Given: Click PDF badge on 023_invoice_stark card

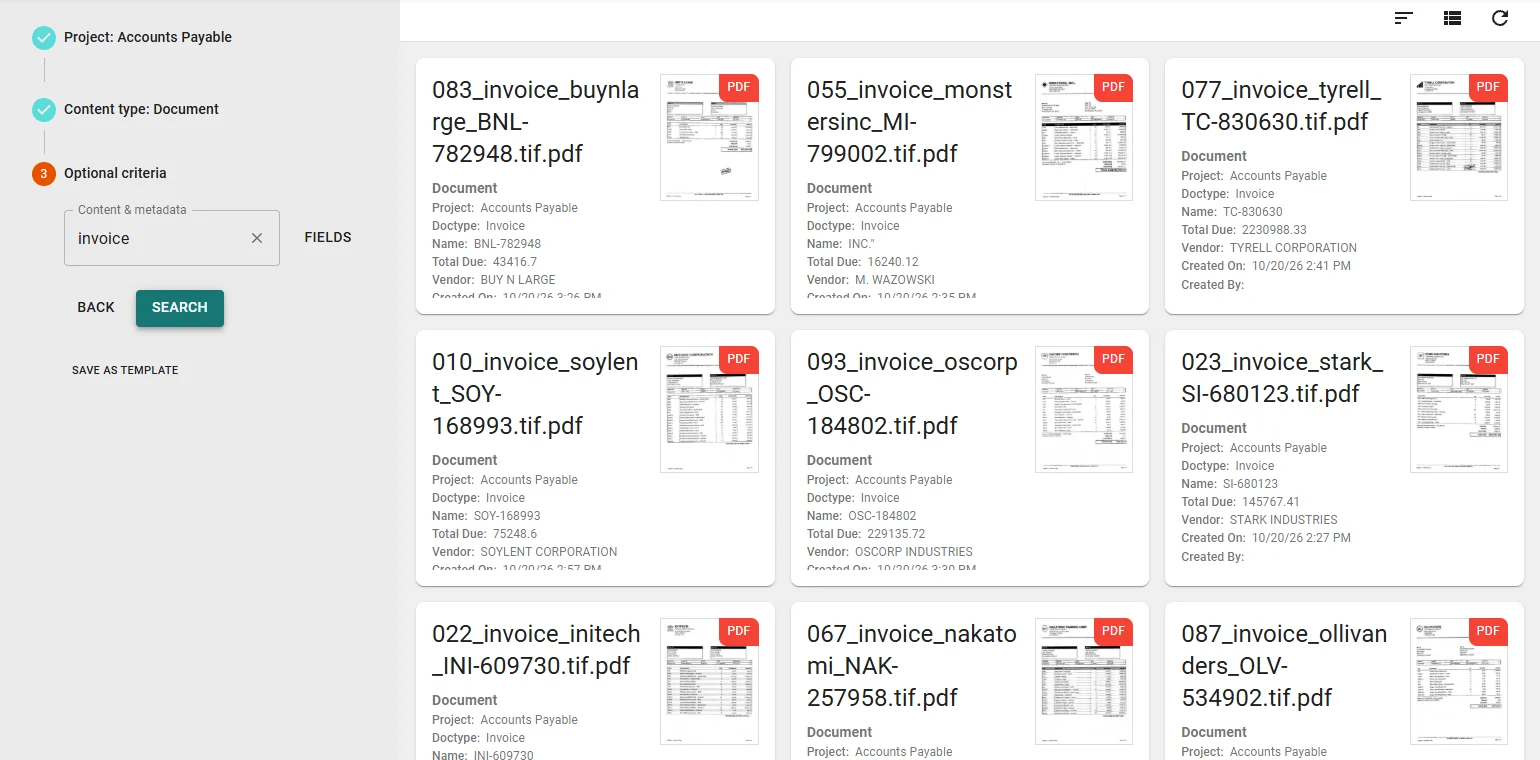Looking at the screenshot, I should (1488, 359).
